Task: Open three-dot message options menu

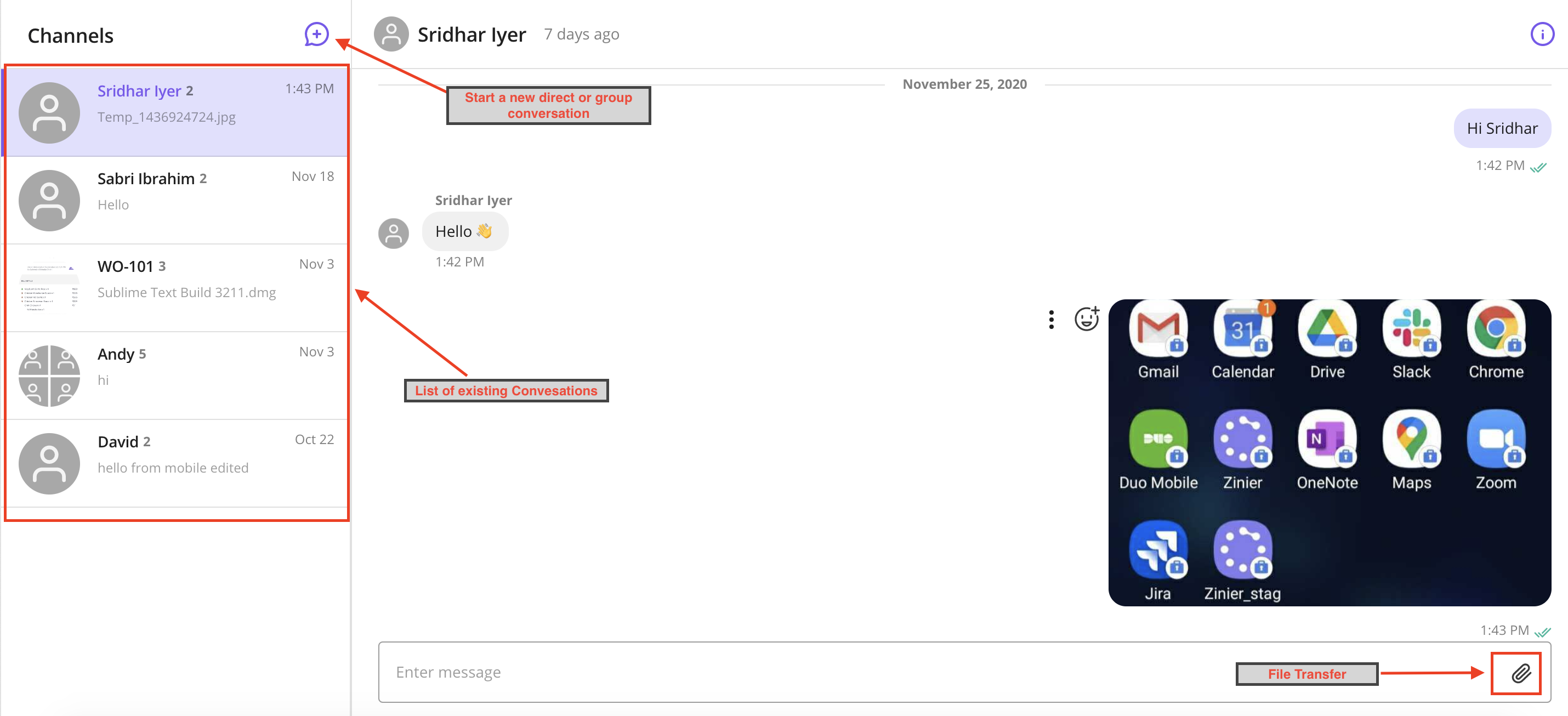Action: click(1051, 319)
